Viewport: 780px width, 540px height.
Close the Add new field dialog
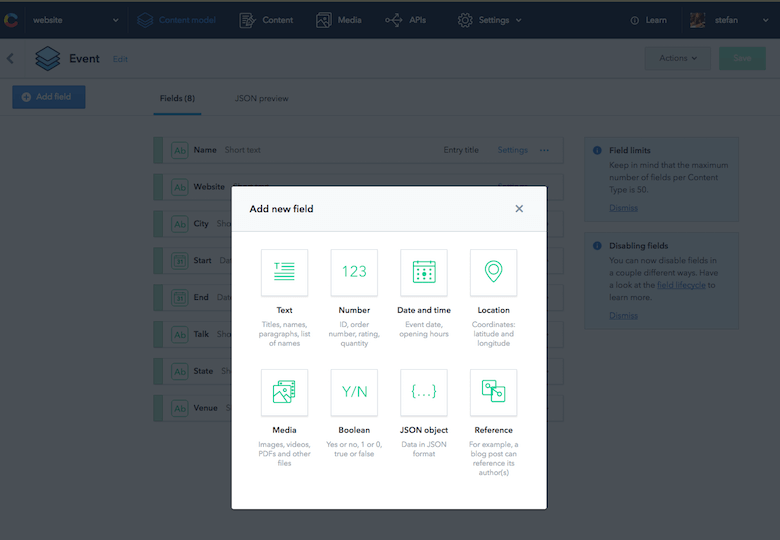(519, 209)
